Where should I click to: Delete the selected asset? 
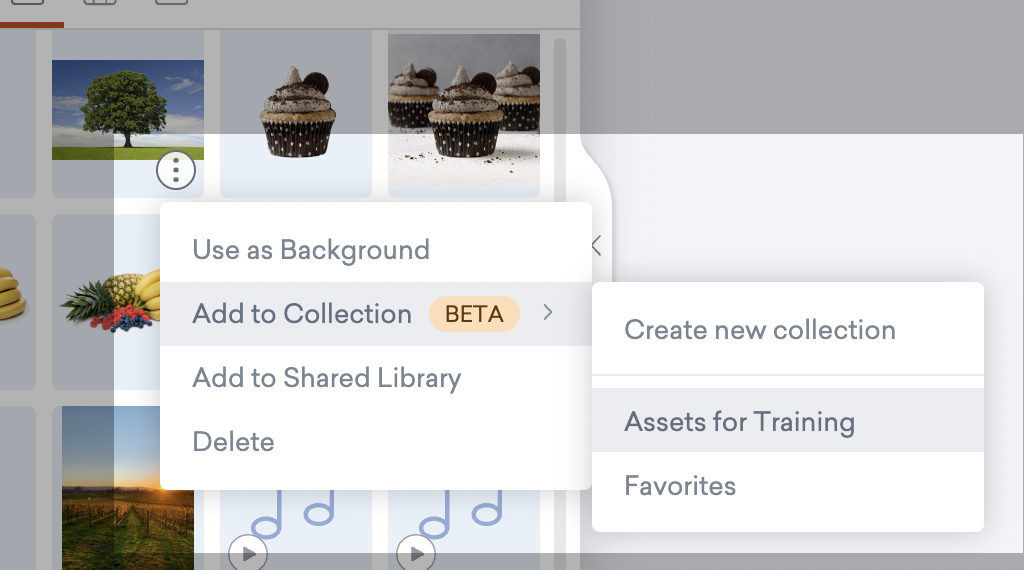point(233,442)
